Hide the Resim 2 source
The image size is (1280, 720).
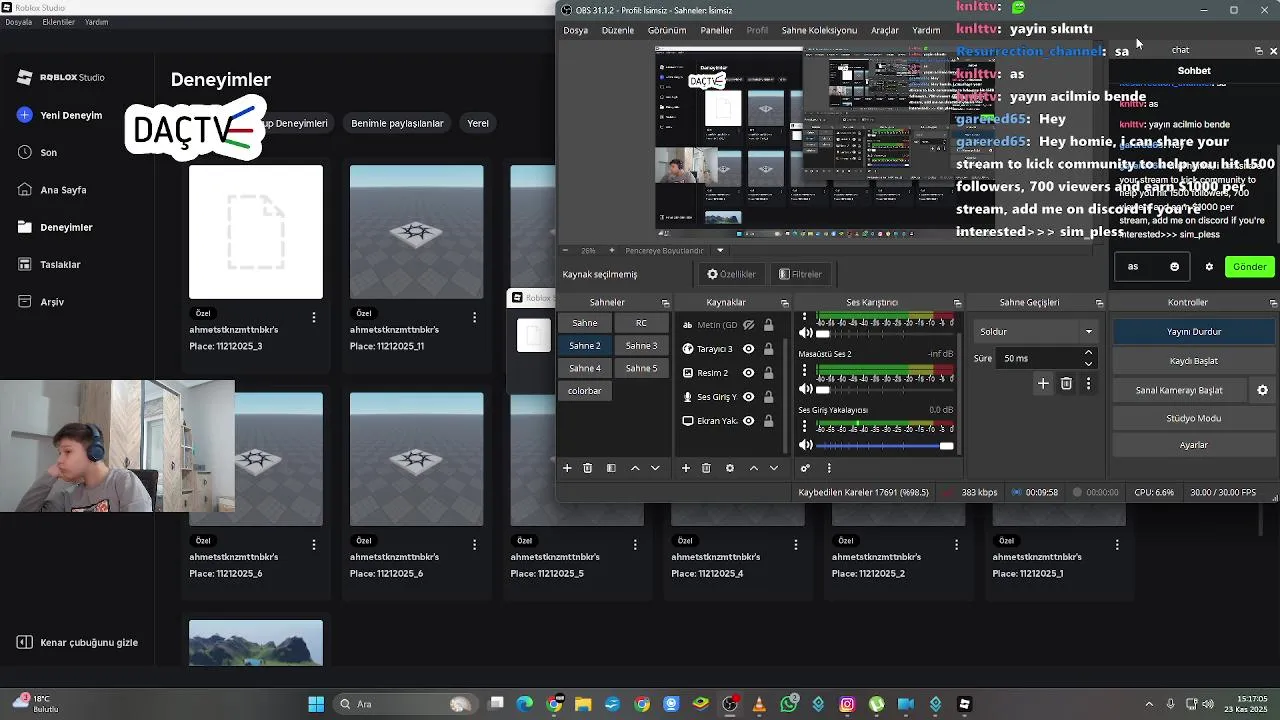click(x=748, y=373)
